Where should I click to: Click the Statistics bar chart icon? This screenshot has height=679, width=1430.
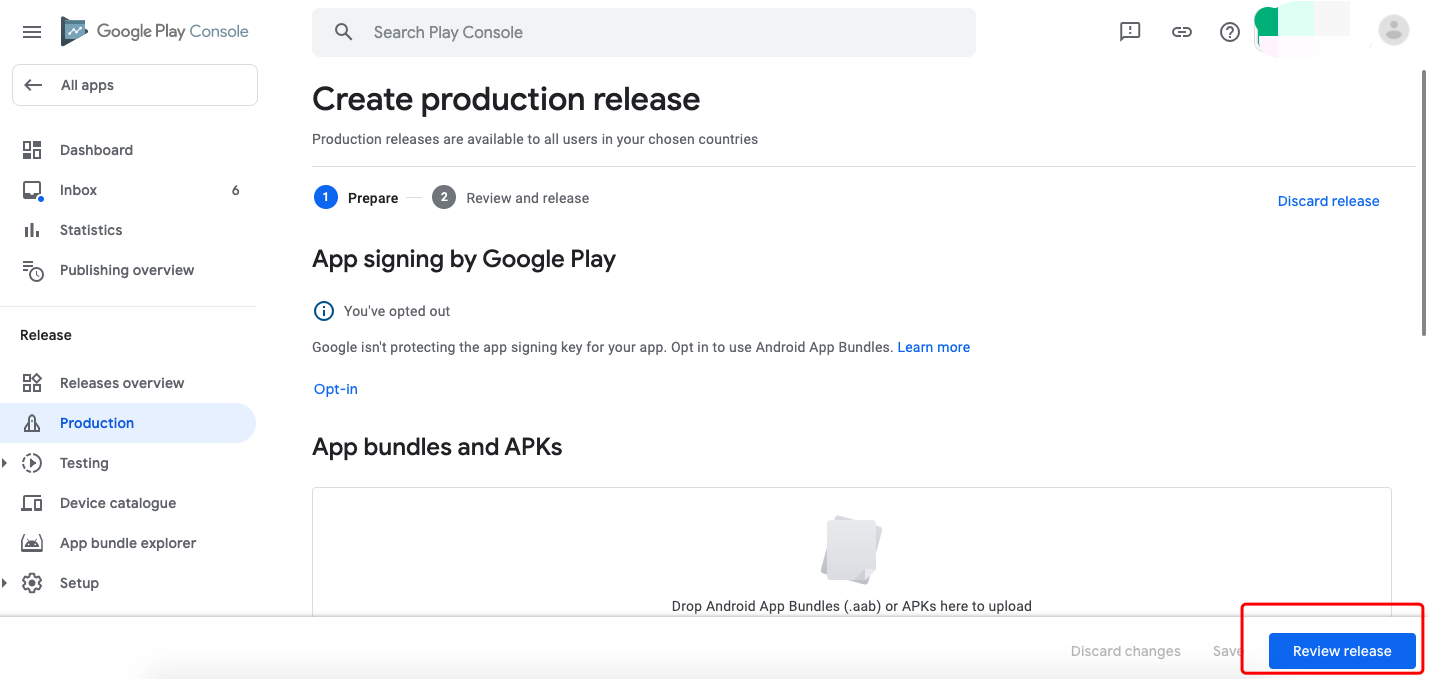(32, 230)
